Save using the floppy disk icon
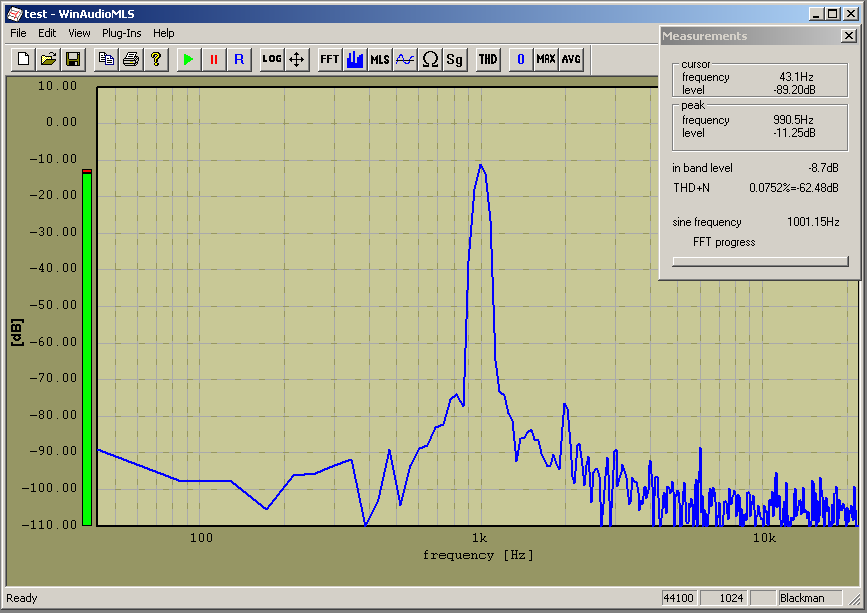 coord(73,59)
